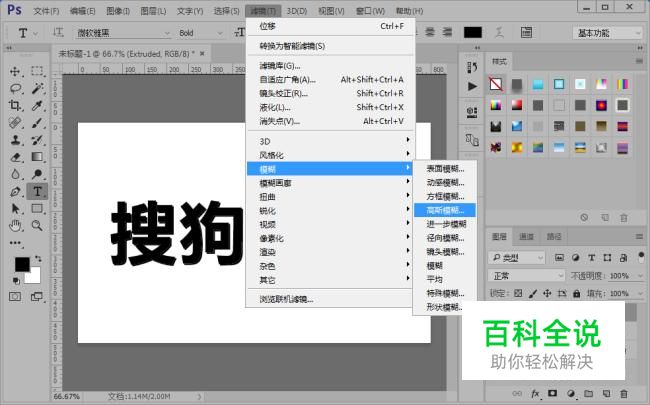This screenshot has width=650, height=405.
Task: Toggle adjustment layer filter icon
Action: (575, 258)
